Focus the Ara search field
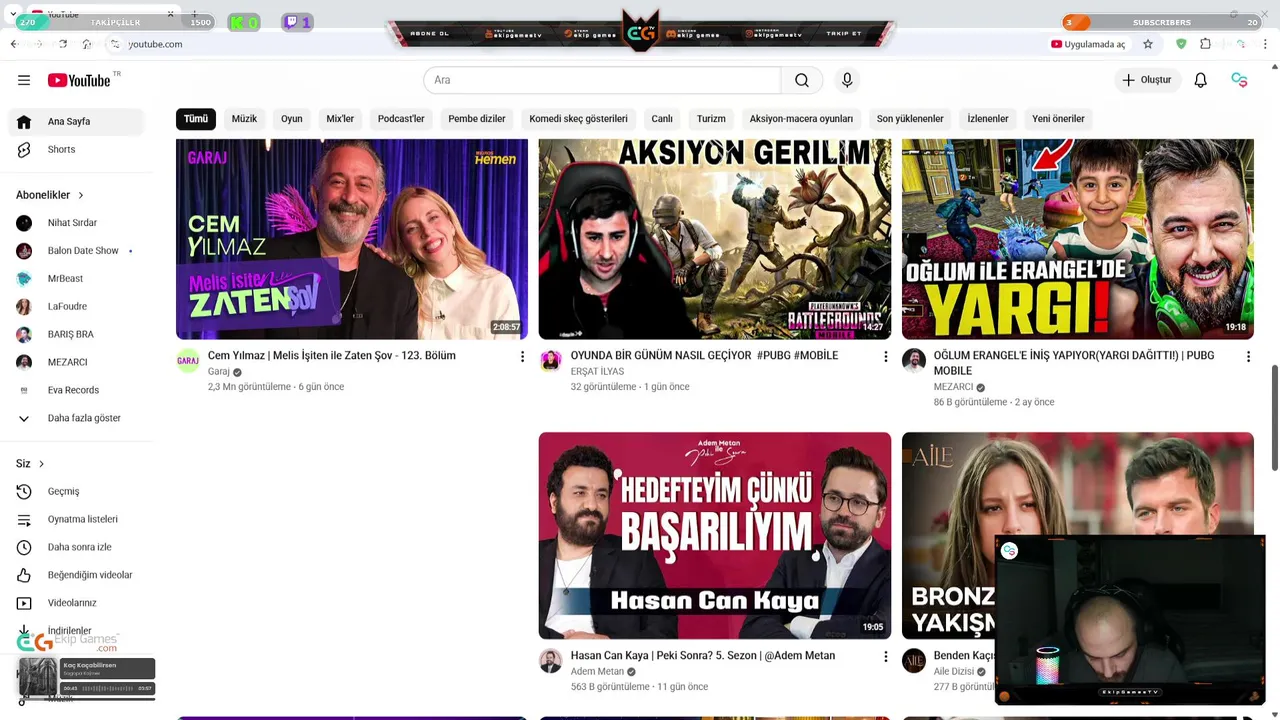This screenshot has width=1280, height=720. pos(602,80)
